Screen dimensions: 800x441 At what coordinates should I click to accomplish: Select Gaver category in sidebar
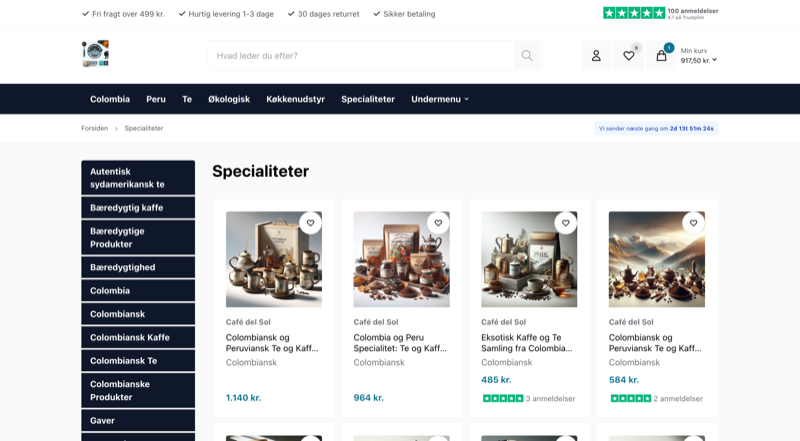[138, 421]
